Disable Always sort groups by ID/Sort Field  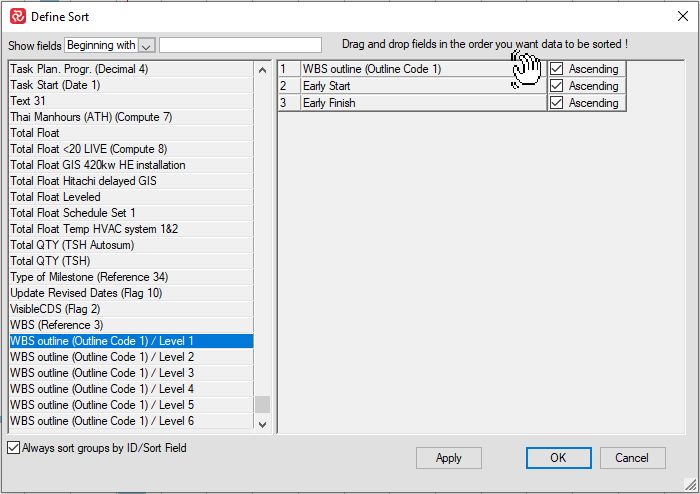click(14, 449)
